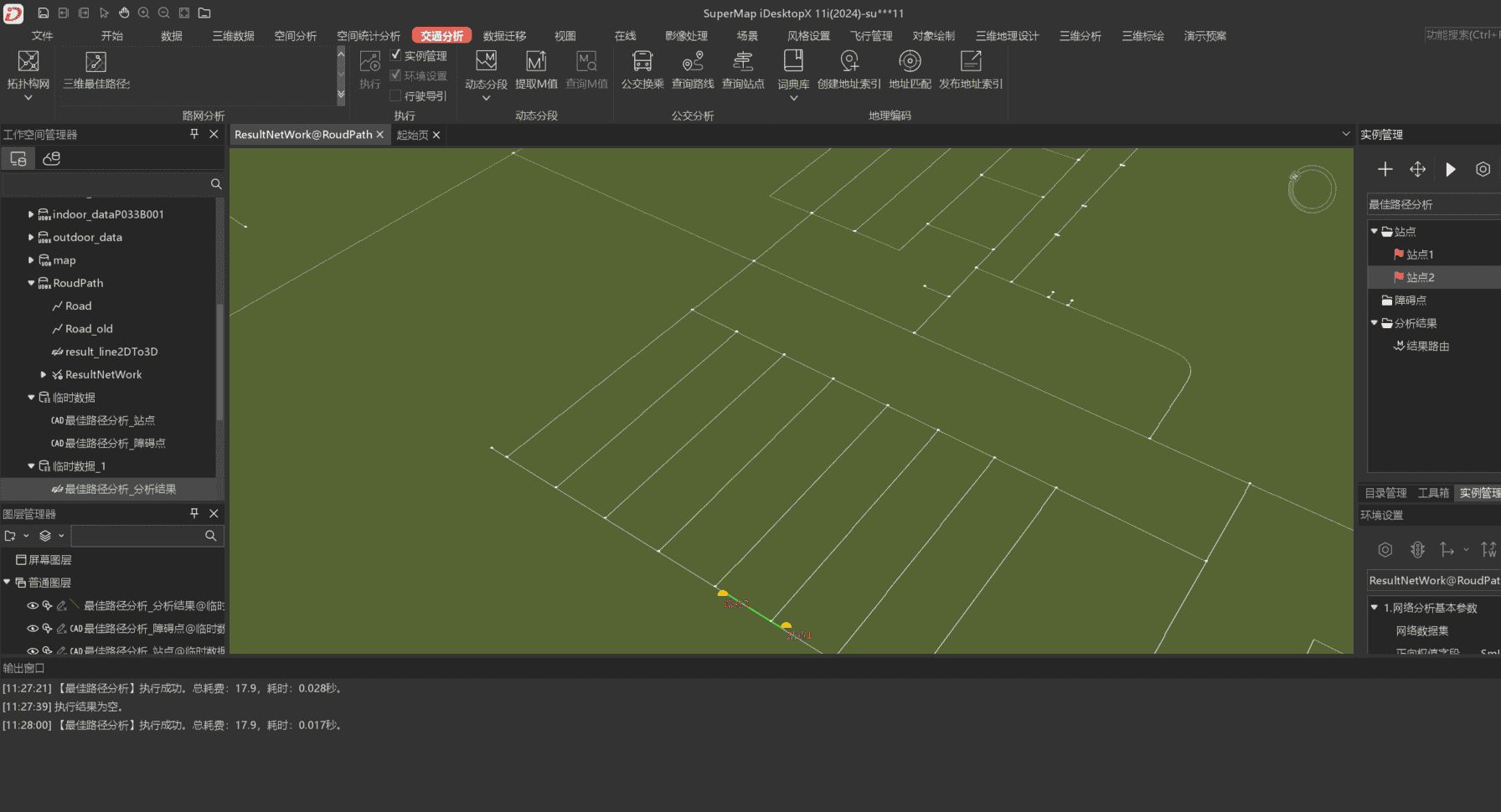This screenshot has width=1501, height=812.
Task: Open the 三维最佳路径 tool
Action: (x=96, y=62)
